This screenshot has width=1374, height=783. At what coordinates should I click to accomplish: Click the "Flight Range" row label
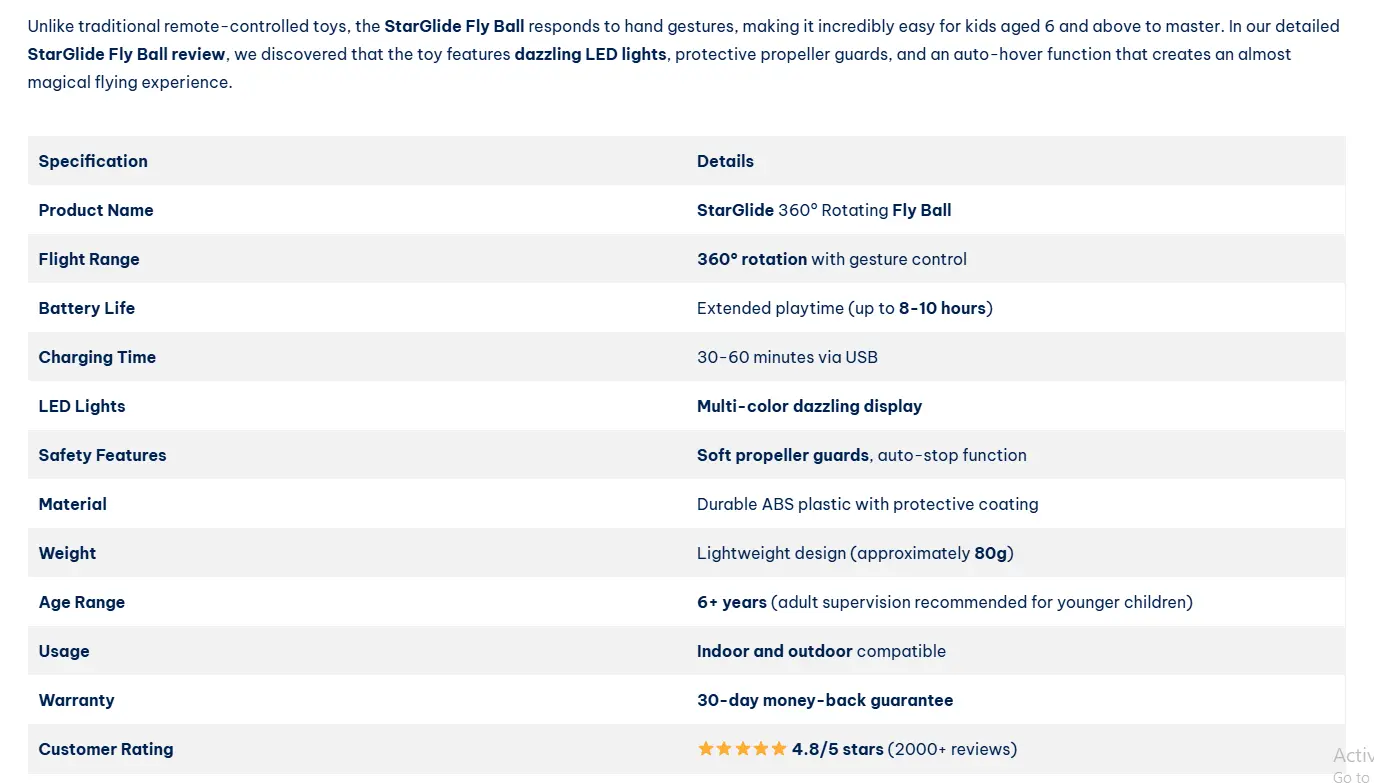tap(89, 259)
